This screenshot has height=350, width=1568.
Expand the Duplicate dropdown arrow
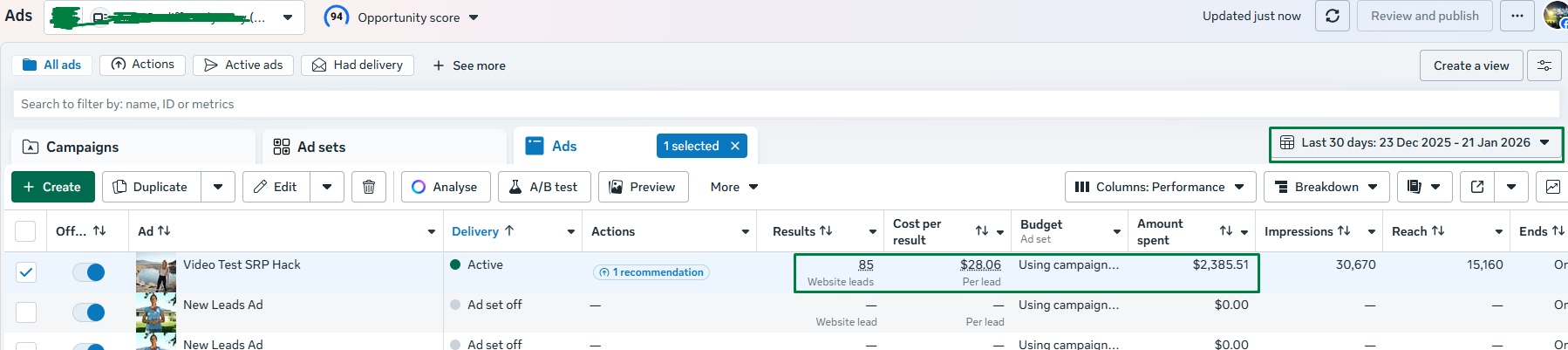coord(218,187)
